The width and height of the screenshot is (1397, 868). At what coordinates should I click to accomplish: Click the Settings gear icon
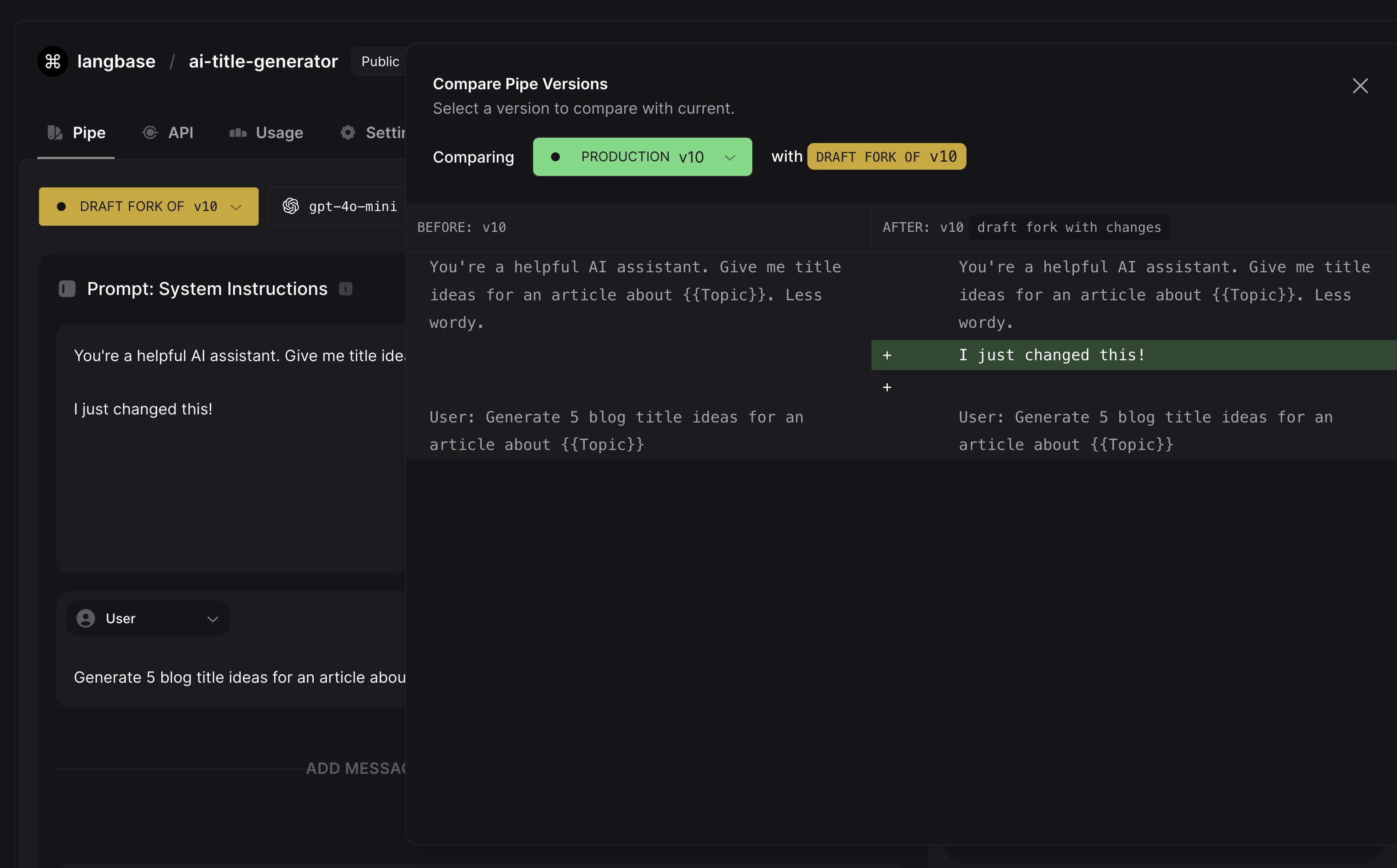pyautogui.click(x=347, y=133)
